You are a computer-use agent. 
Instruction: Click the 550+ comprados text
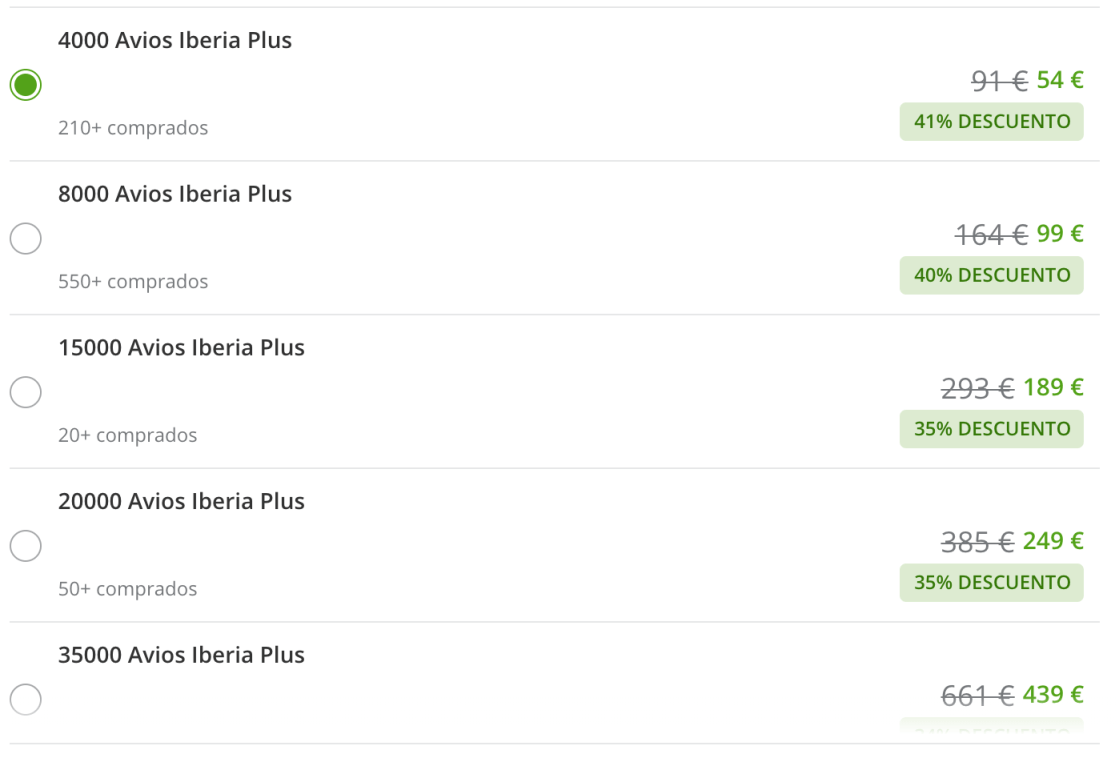(133, 282)
